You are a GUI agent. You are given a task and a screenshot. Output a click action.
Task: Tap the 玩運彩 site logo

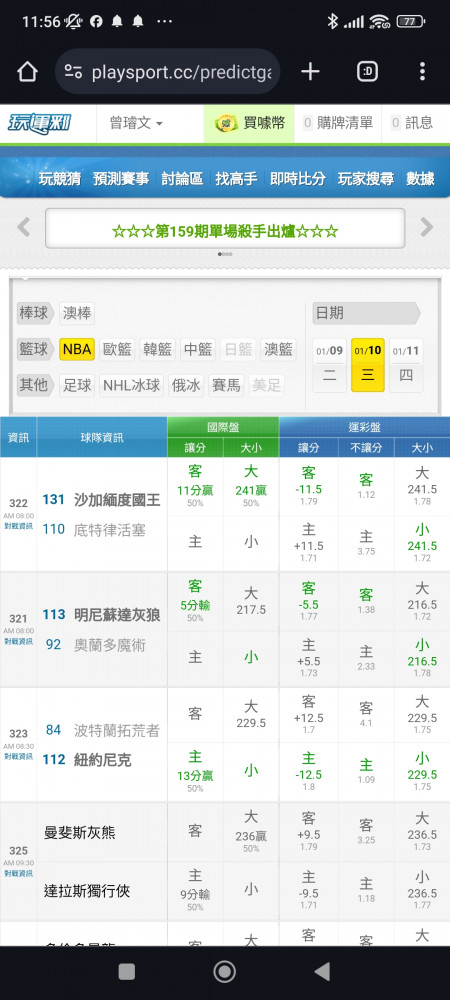(x=40, y=122)
